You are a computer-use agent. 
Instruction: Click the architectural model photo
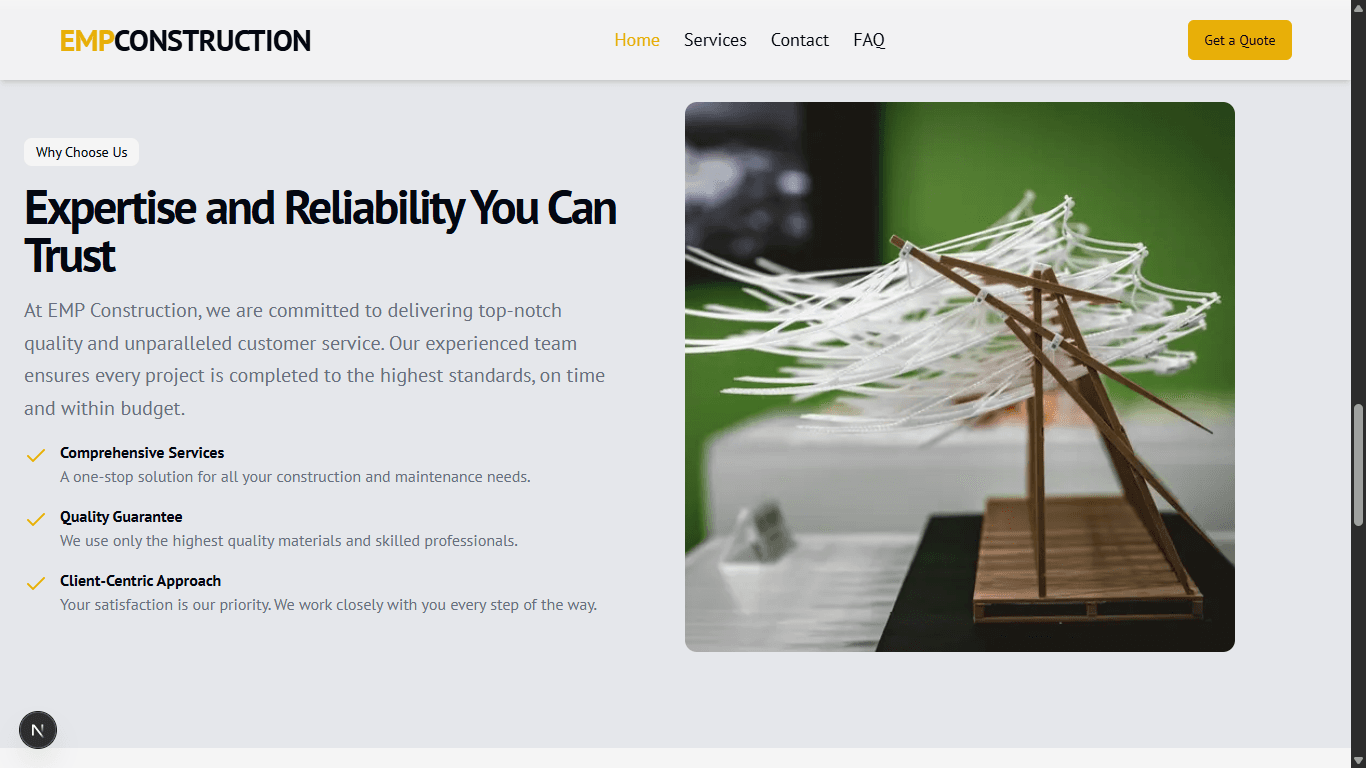[959, 377]
